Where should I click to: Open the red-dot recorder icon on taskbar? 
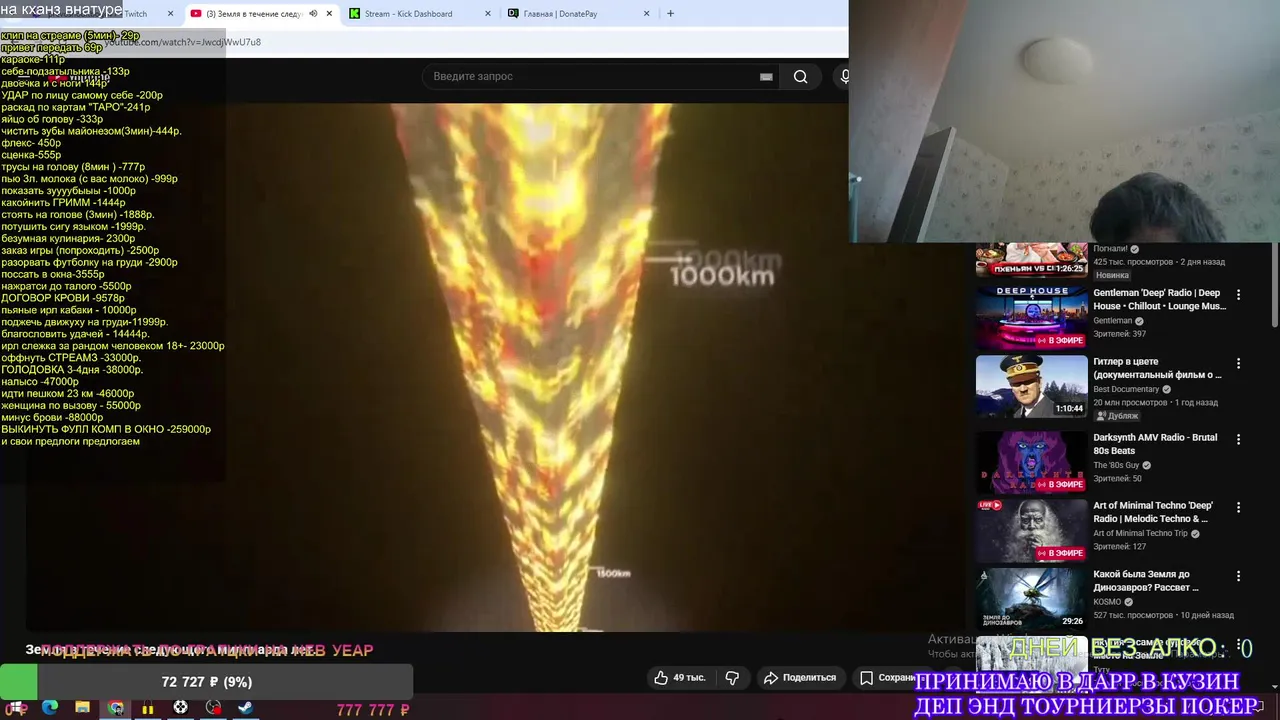213,708
